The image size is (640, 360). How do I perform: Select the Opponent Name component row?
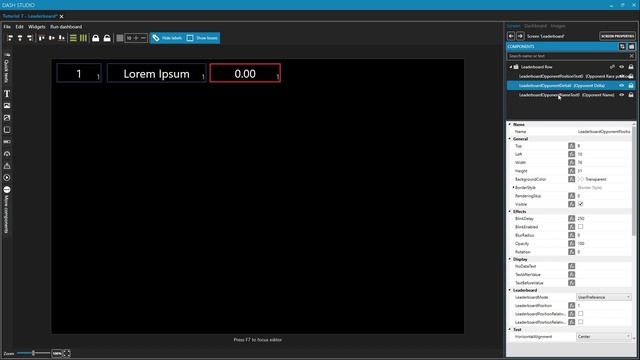pos(571,95)
